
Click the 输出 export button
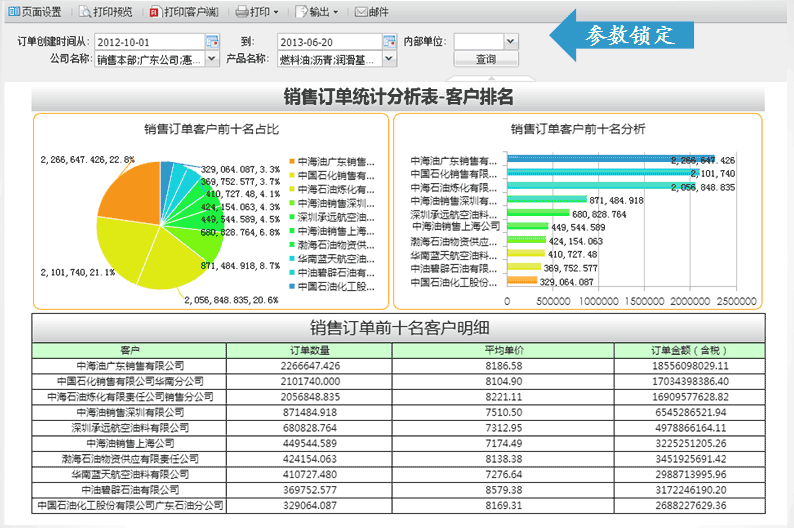tap(313, 12)
